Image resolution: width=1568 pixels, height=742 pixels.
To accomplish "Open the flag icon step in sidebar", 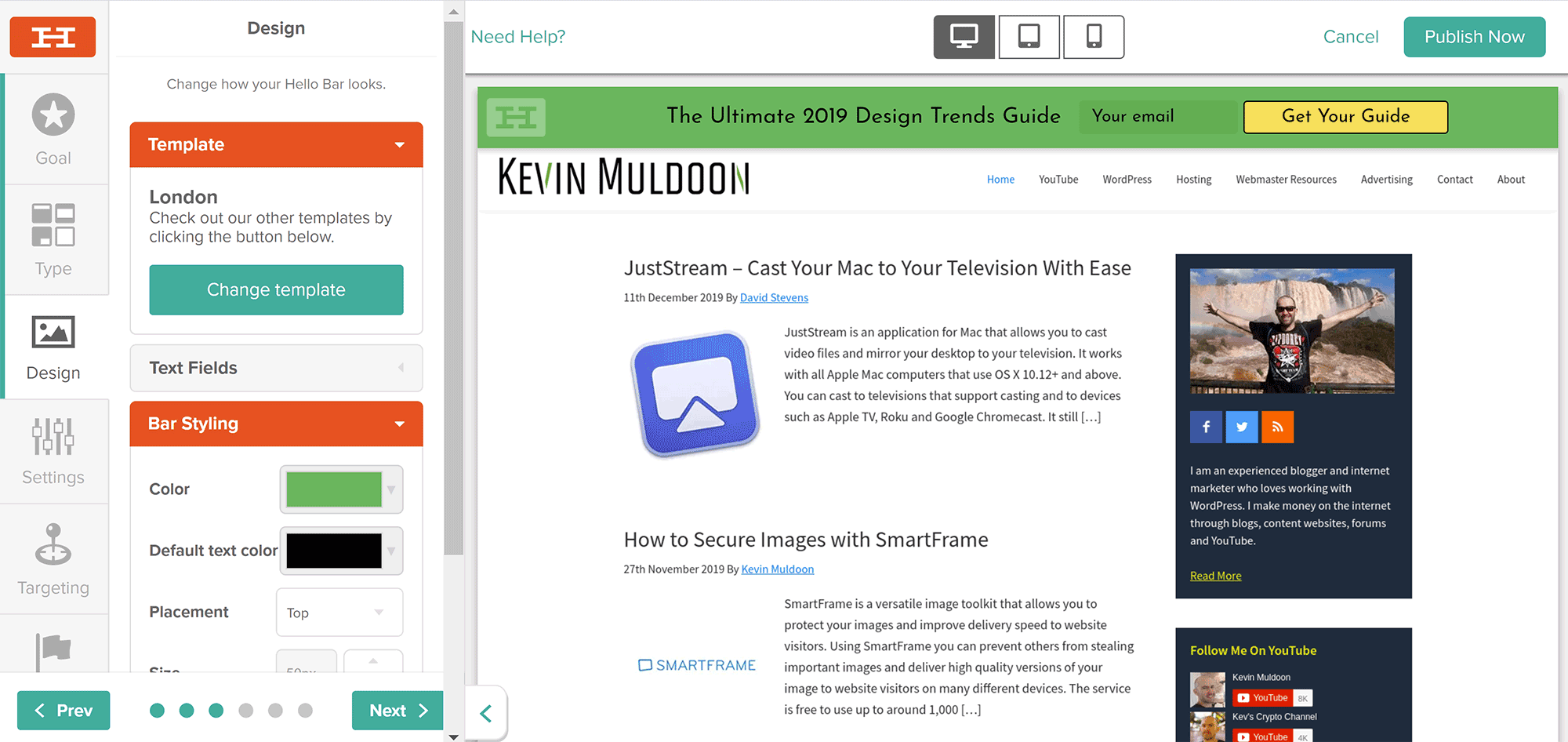I will (53, 651).
